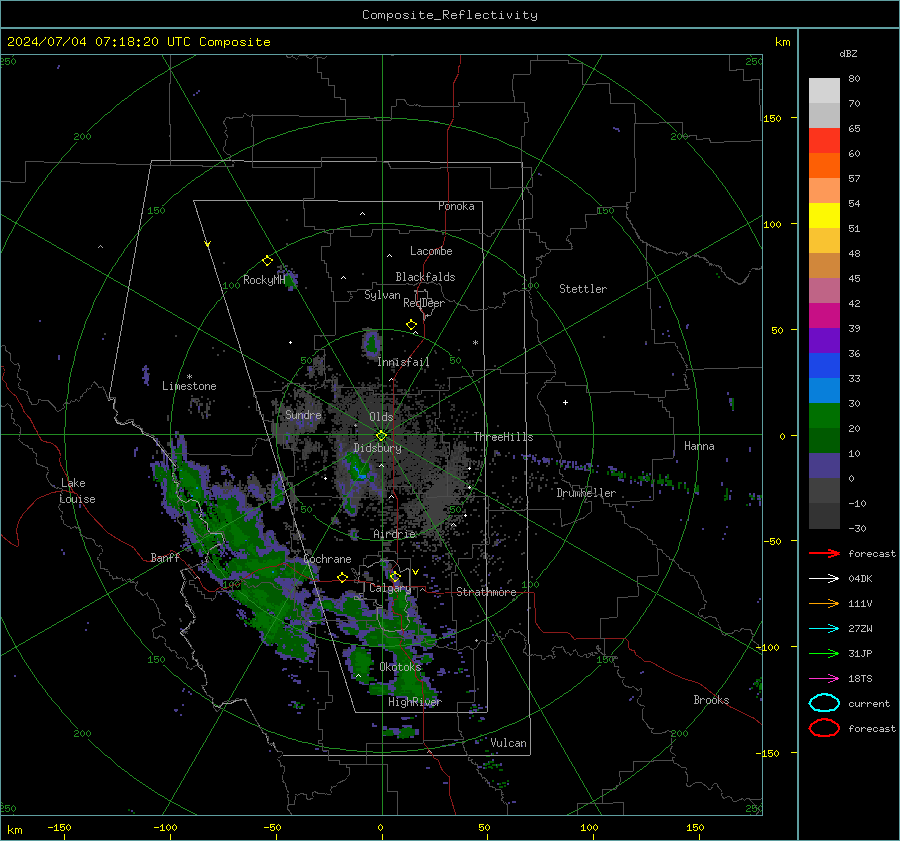Select green swatch between 30 and 20 dBZ
Image resolution: width=900 pixels, height=841 pixels.
824,416
